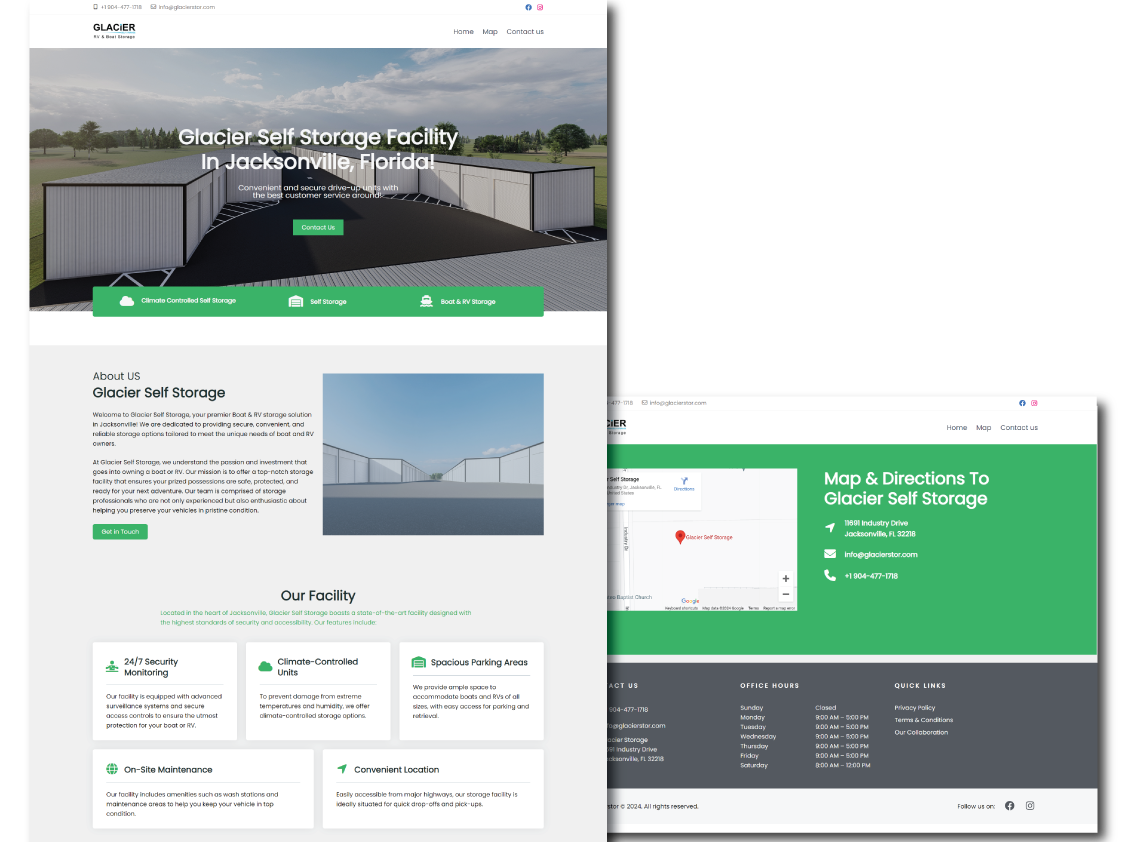
Task: Zoom in the map with plus button
Action: (x=786, y=579)
